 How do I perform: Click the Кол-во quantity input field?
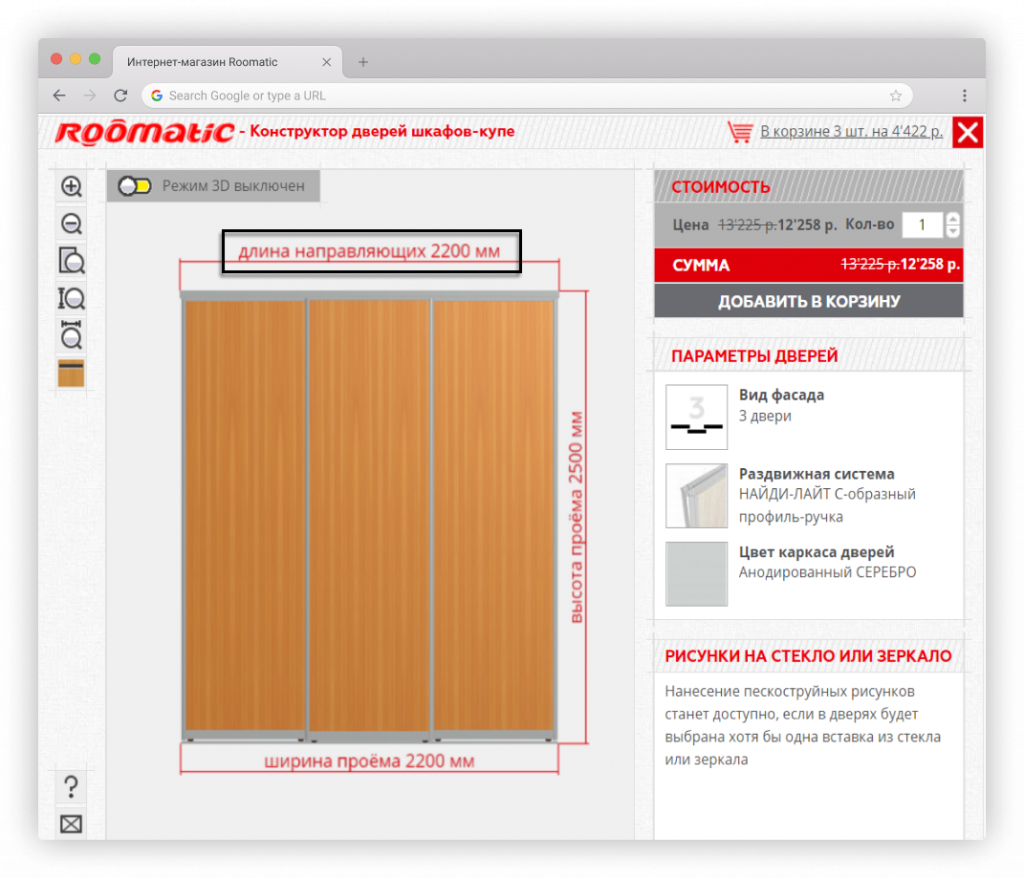tap(922, 225)
